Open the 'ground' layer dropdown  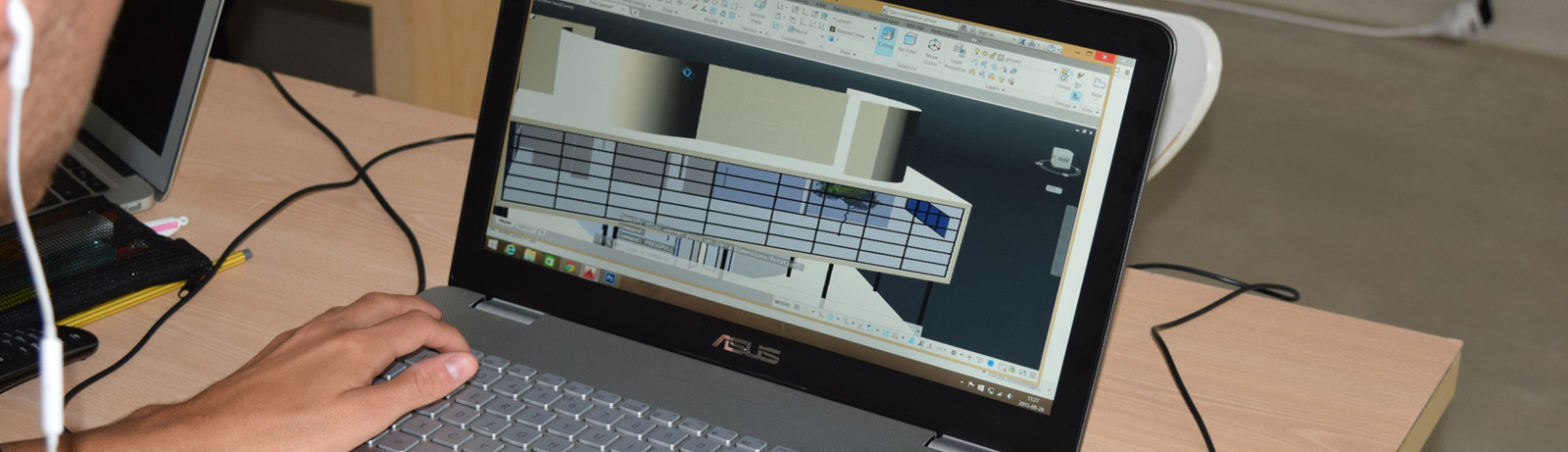pos(1009,61)
